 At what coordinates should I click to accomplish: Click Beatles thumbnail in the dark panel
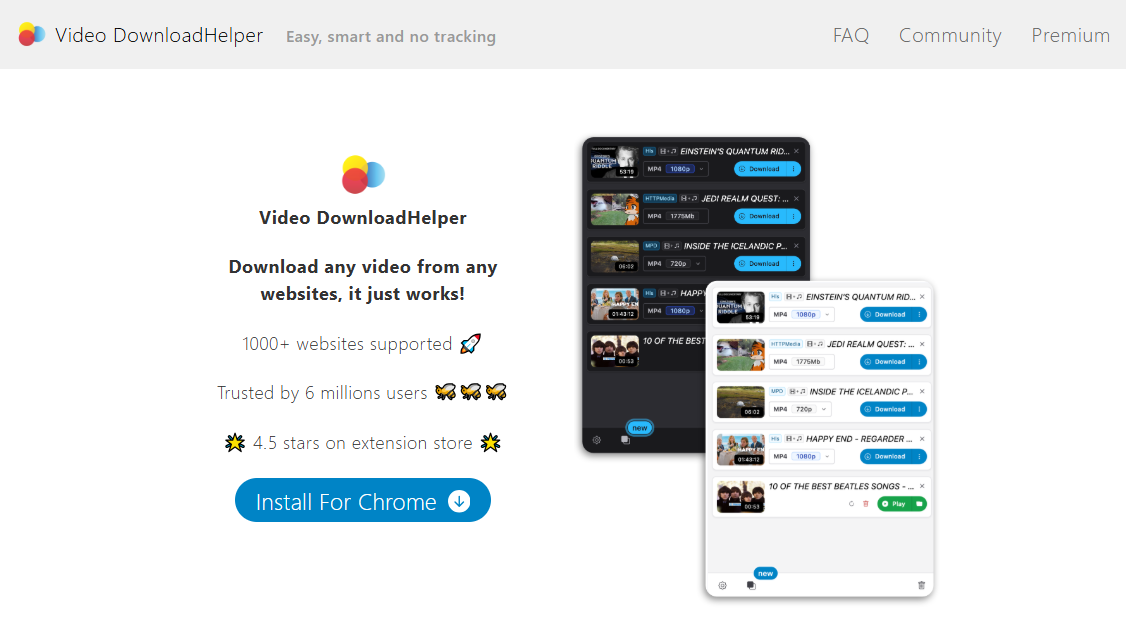(x=614, y=351)
